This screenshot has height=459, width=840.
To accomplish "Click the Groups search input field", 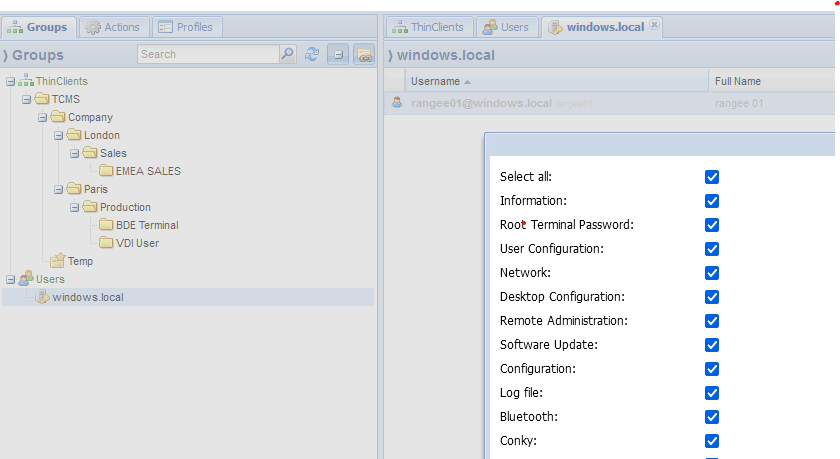I will 207,55.
